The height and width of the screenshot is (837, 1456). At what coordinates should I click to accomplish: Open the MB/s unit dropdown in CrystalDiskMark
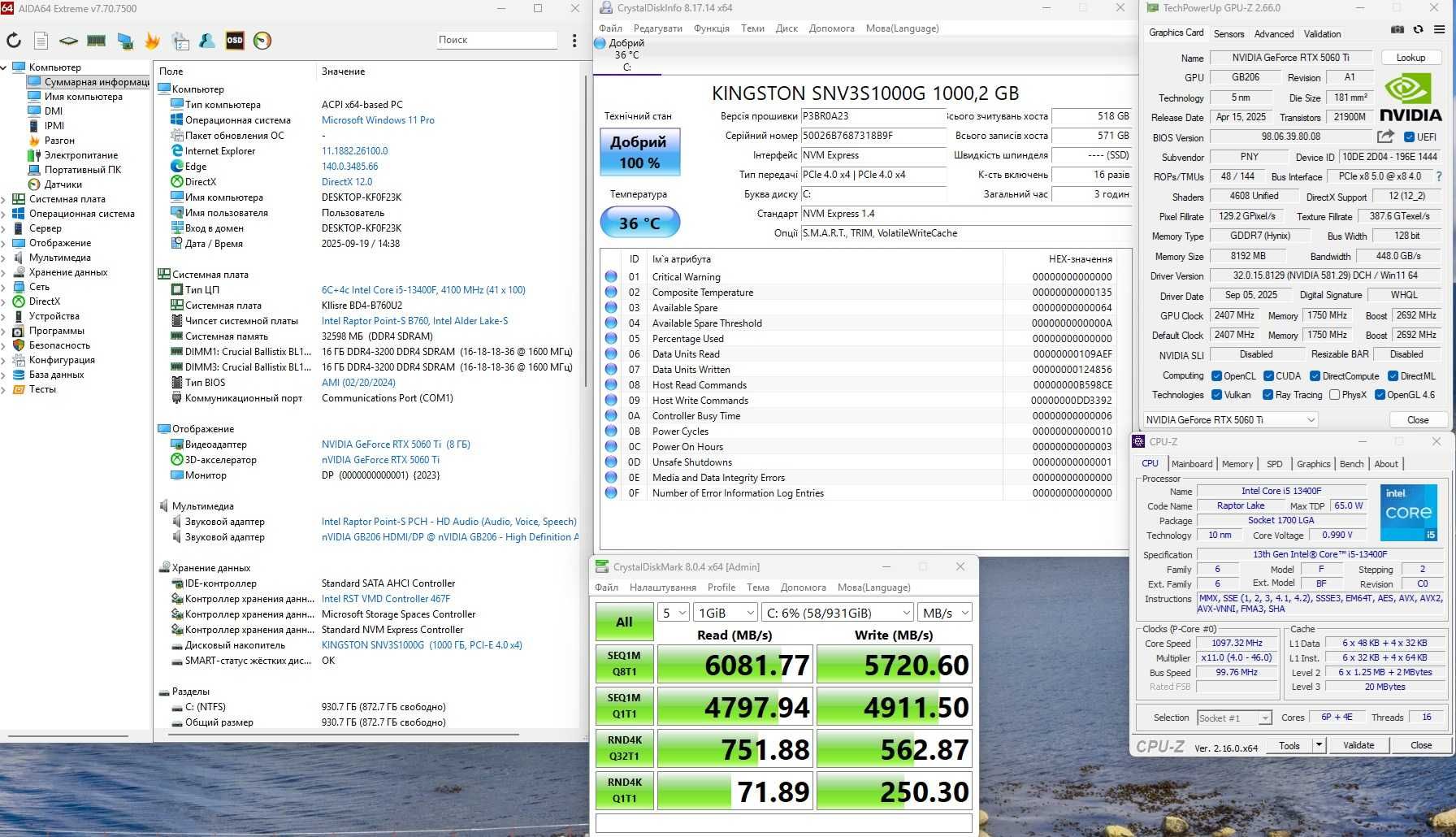pos(945,613)
